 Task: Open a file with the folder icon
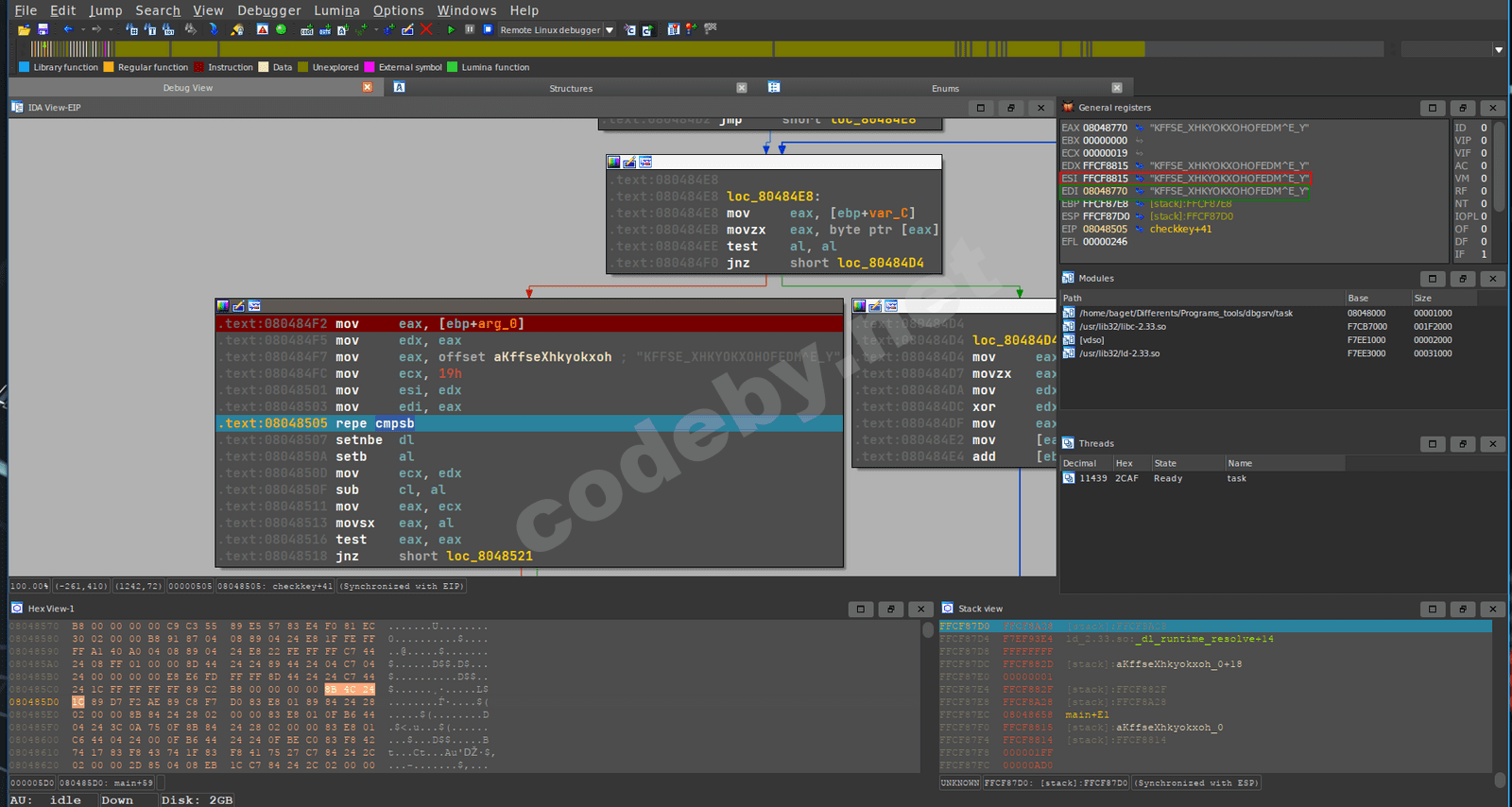24,30
